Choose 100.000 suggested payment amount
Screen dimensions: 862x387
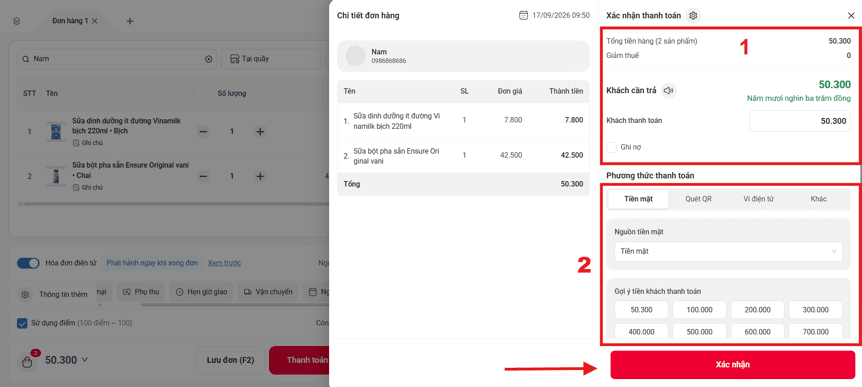click(699, 310)
